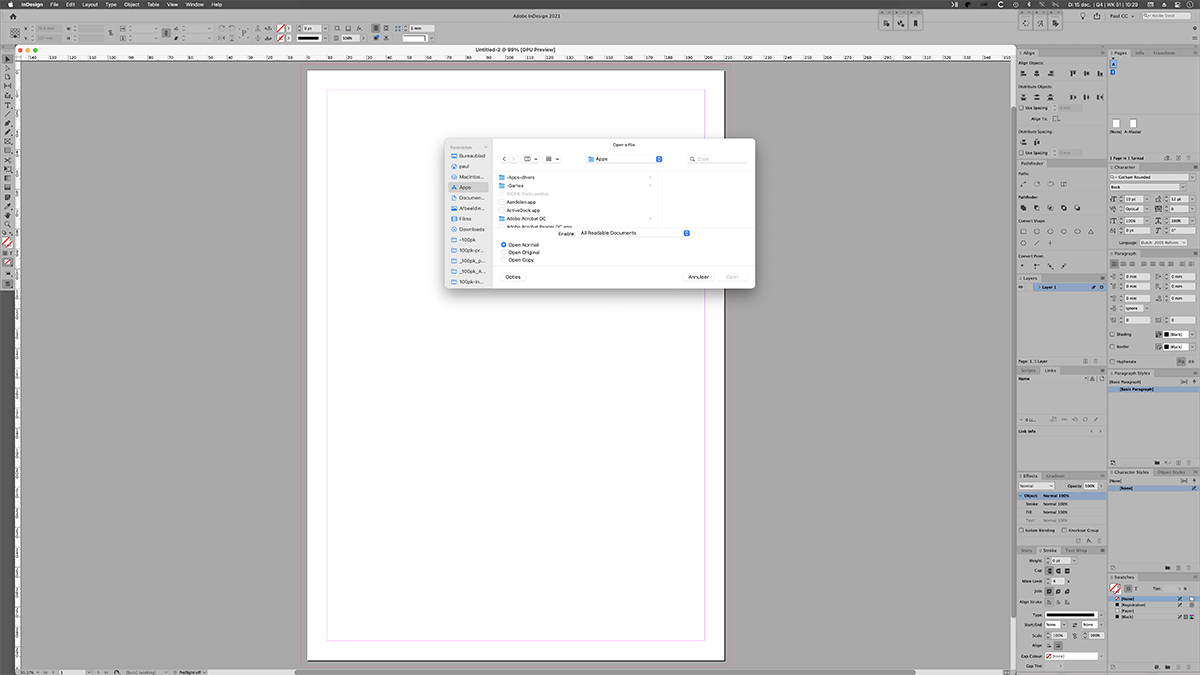Choose the Scissors tool
Screen dimensions: 1200x675
(x=7, y=159)
